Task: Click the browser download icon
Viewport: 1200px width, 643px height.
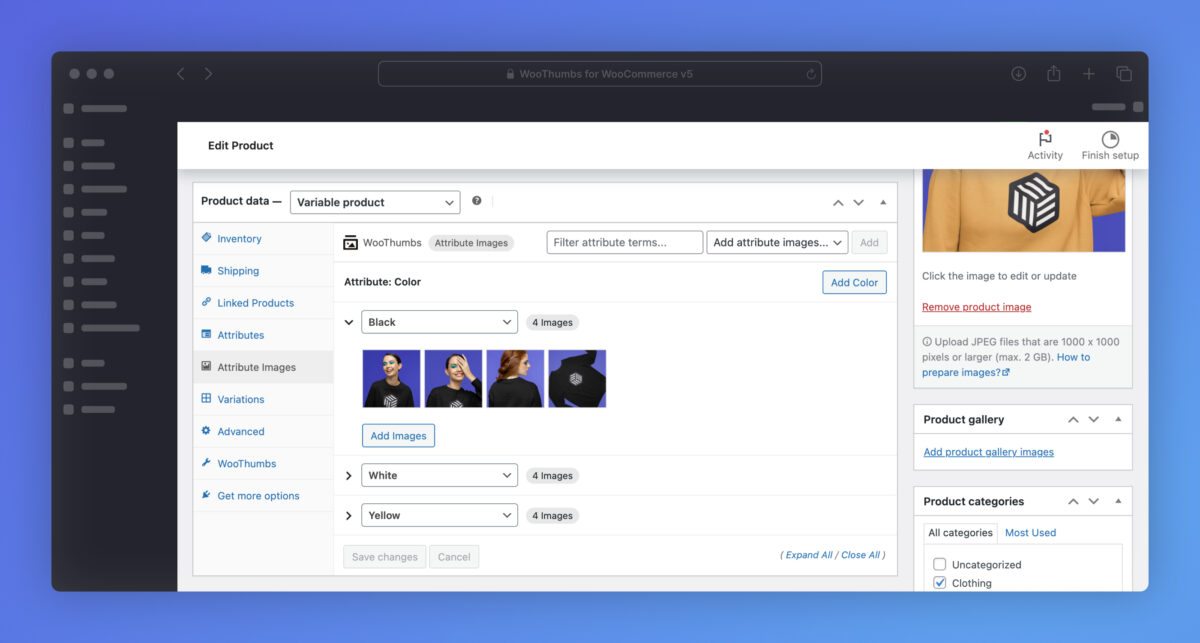Action: pos(1018,74)
